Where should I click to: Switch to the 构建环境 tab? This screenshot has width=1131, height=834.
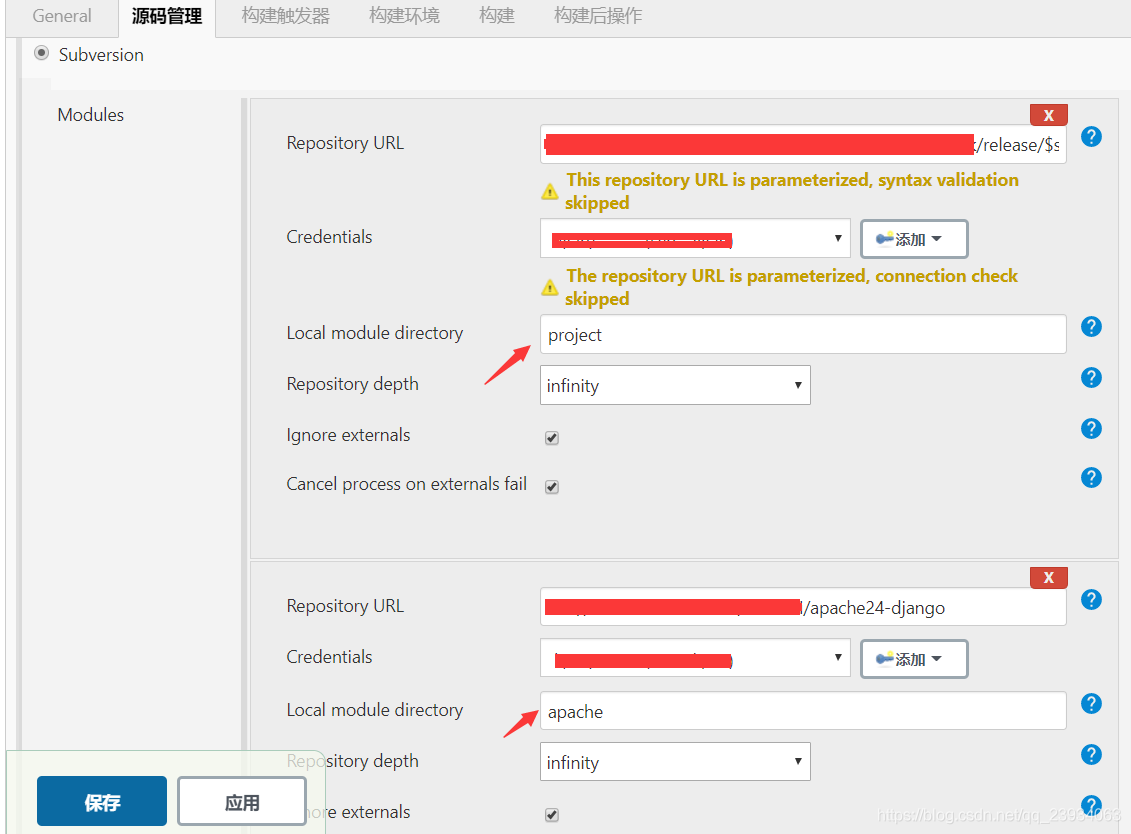click(x=404, y=16)
